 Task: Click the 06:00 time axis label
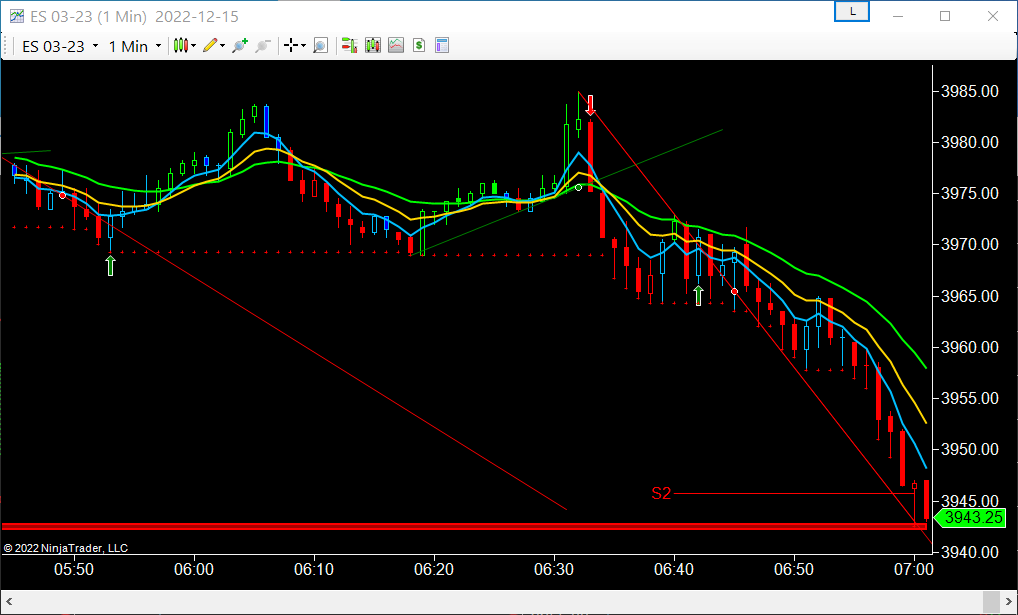194,570
